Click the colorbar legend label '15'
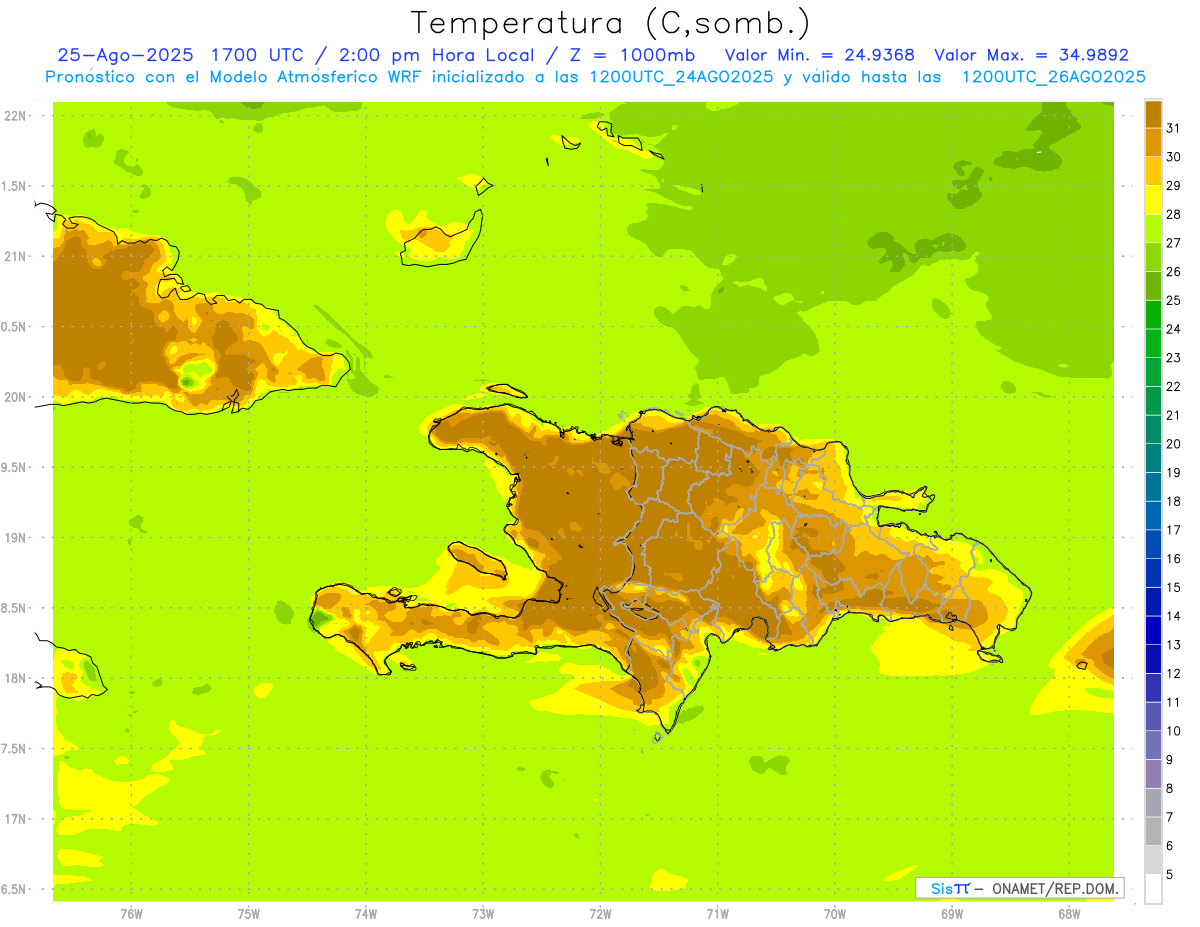Viewport: 1200px width, 927px height. [1174, 587]
